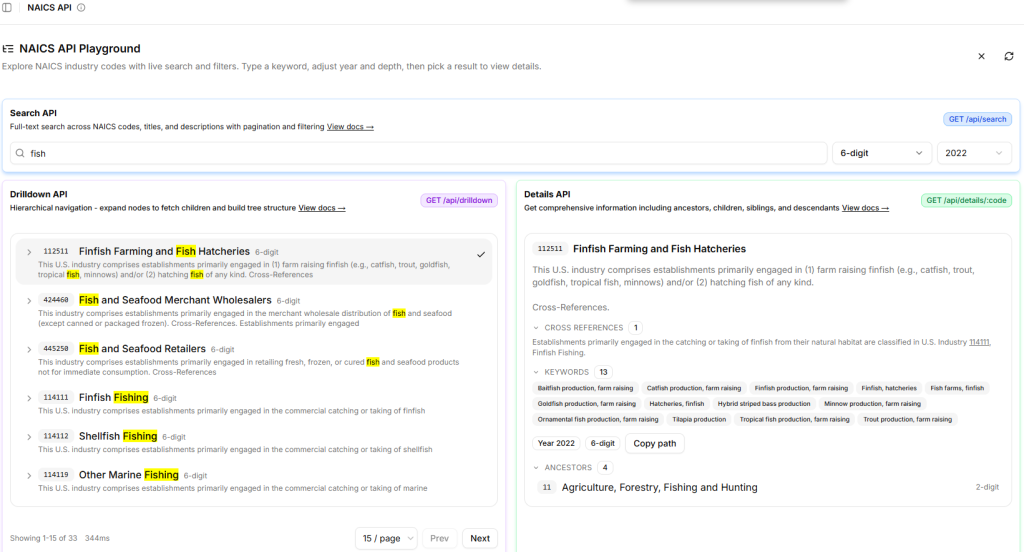The image size is (1024, 552).
Task: Click the GET /api/search badge
Action: coord(977,119)
